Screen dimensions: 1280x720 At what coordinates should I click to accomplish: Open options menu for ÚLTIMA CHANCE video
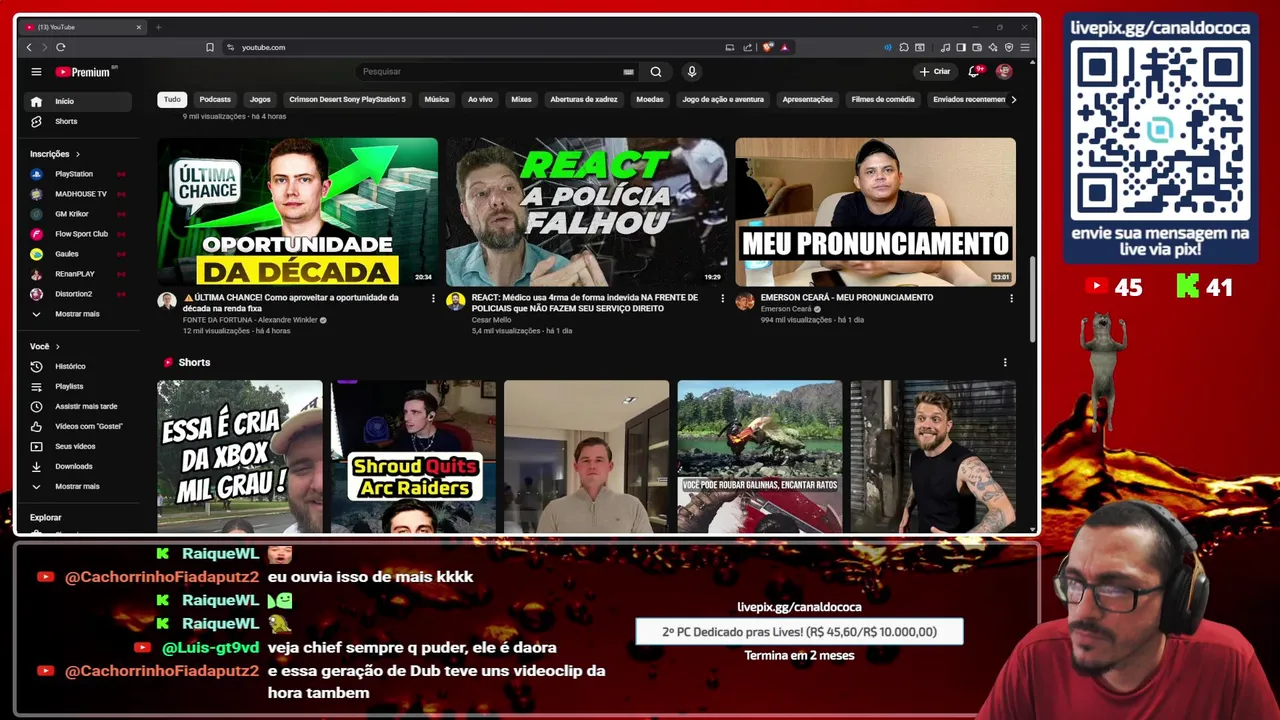pyautogui.click(x=433, y=298)
